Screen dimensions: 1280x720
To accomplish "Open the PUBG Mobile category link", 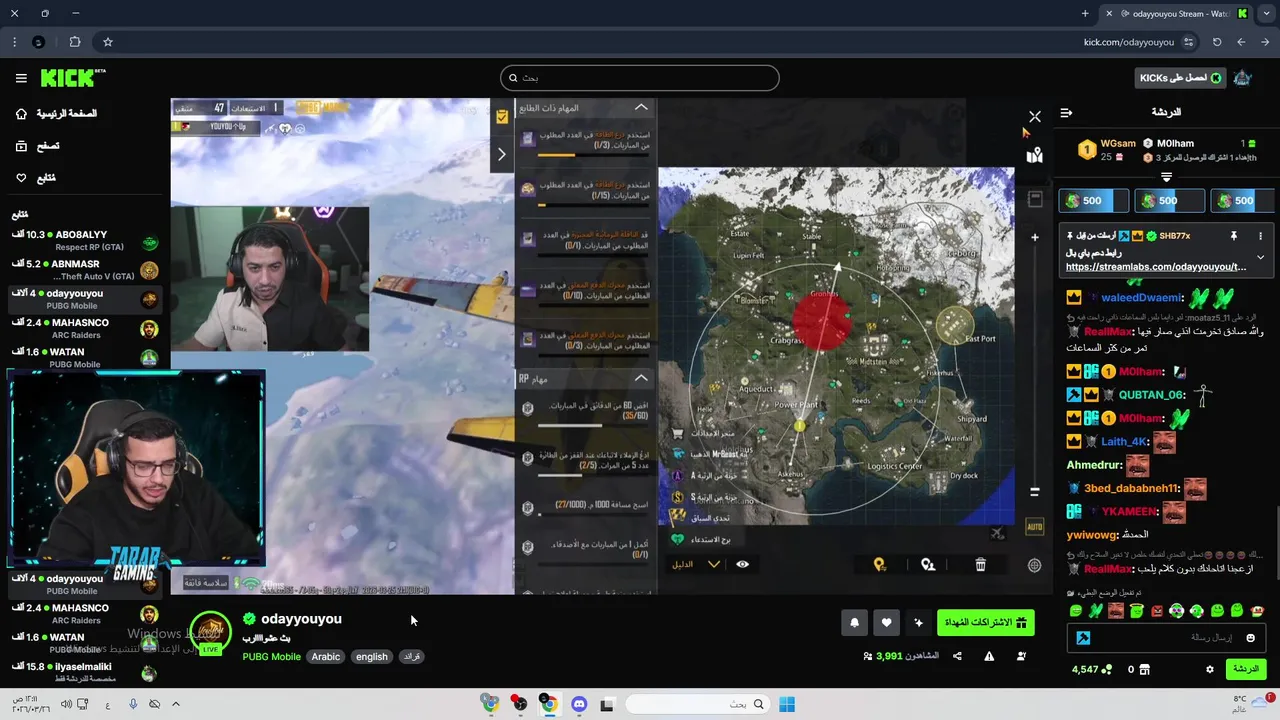I will [271, 657].
